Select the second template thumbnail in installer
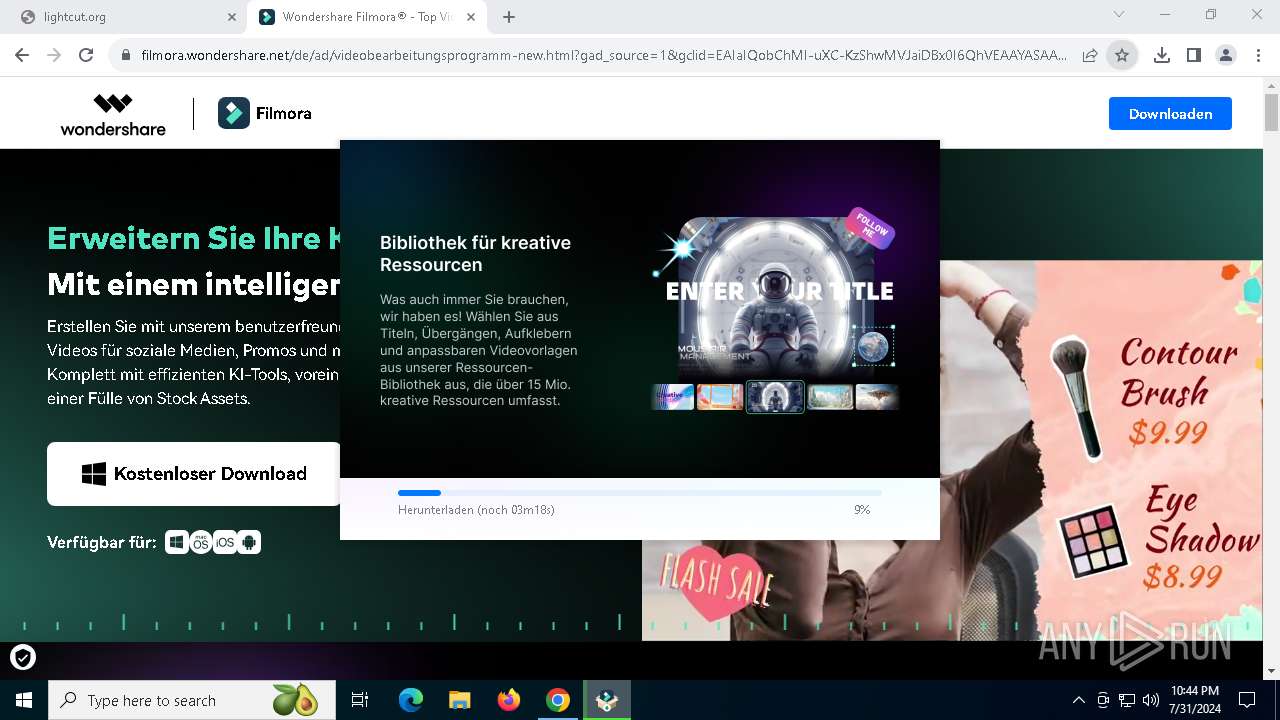The width and height of the screenshot is (1280, 720). tap(720, 397)
